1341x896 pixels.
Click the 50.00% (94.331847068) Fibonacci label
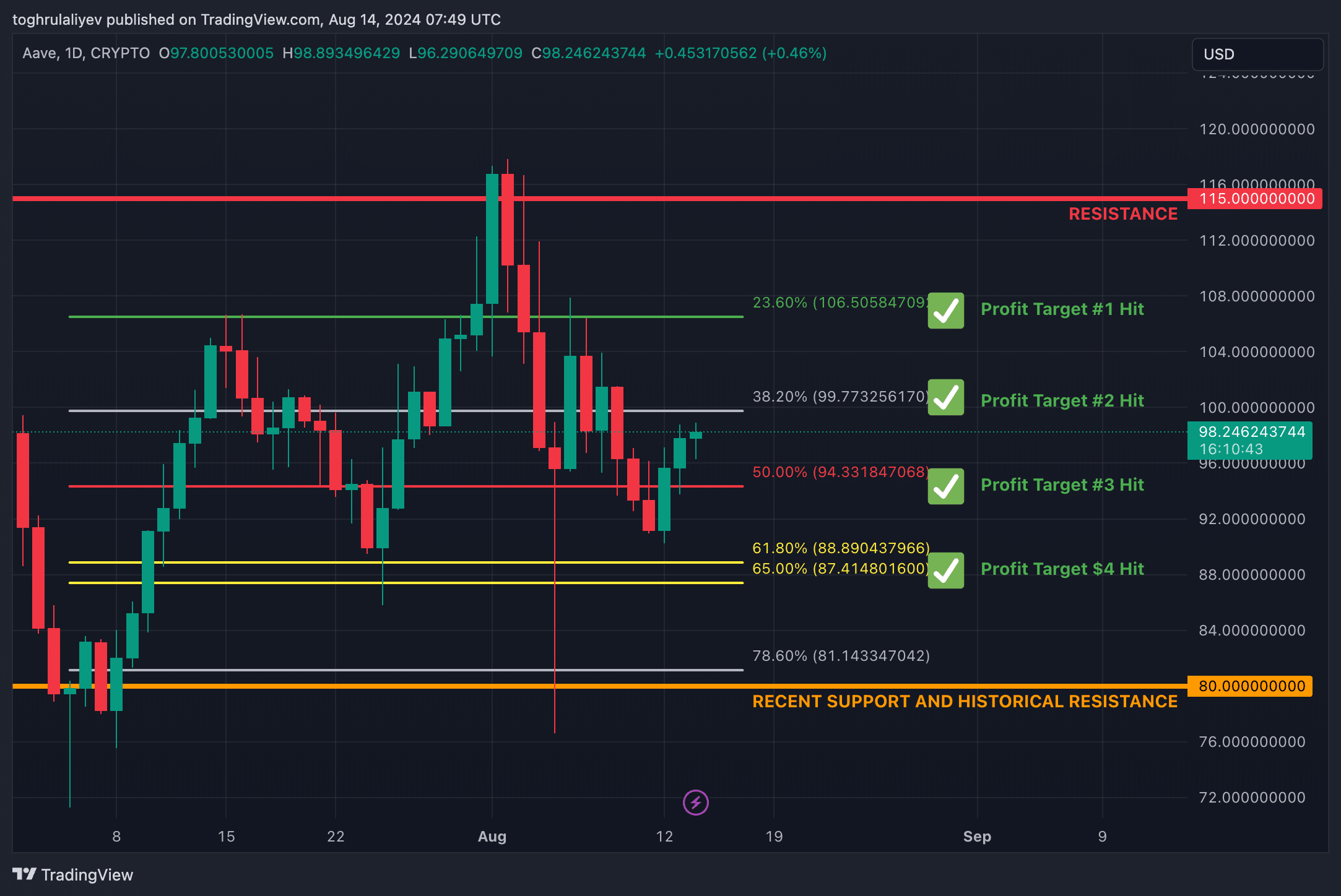(x=841, y=472)
